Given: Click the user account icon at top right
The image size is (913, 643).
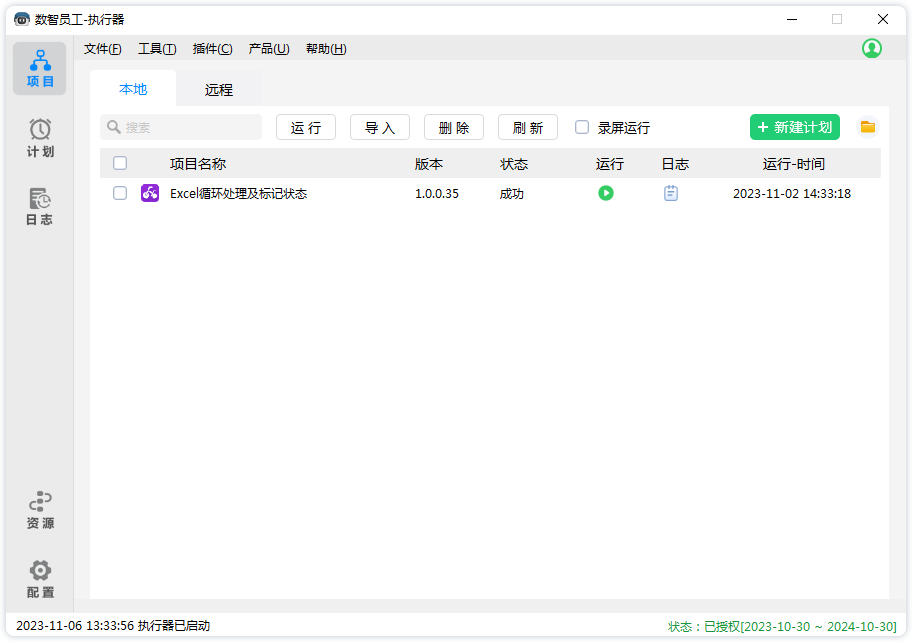Looking at the screenshot, I should click(x=871, y=47).
